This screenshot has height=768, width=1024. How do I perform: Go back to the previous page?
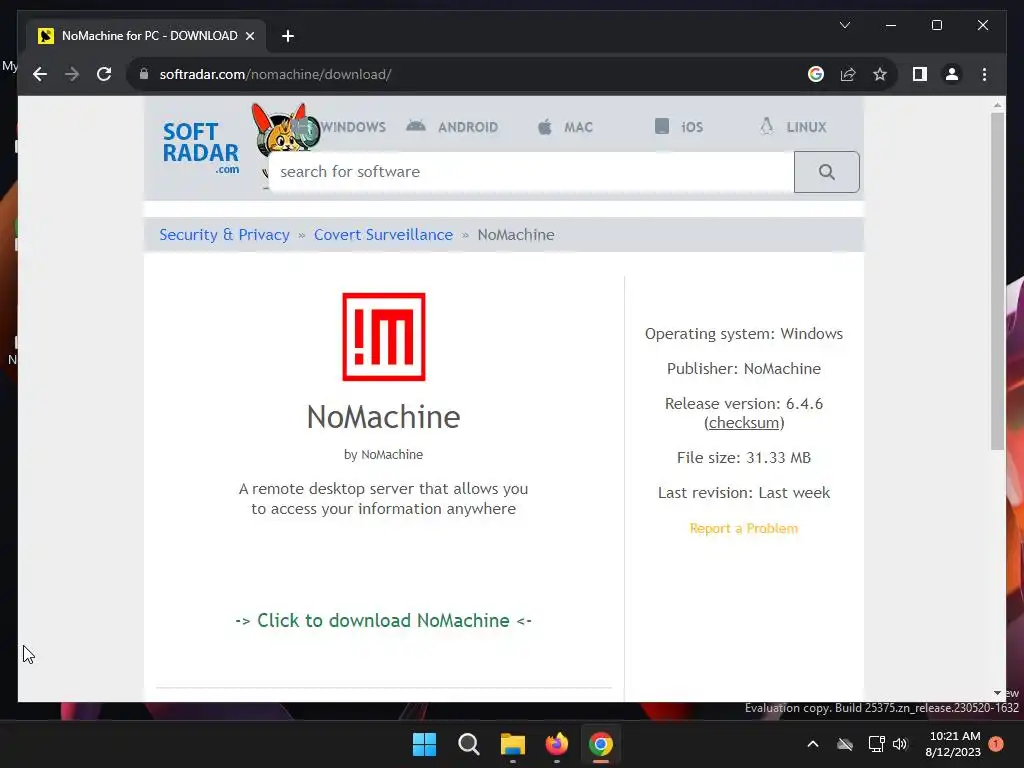pos(40,74)
